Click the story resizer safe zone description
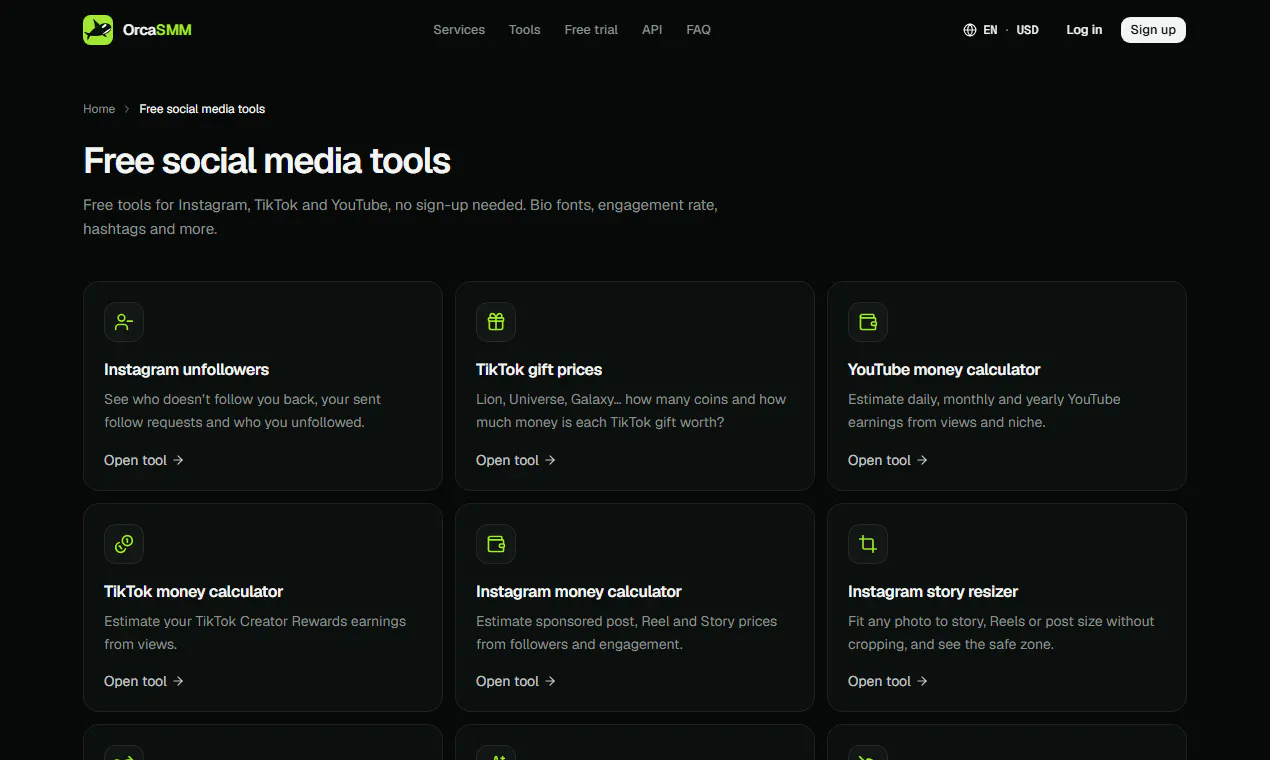Viewport: 1270px width, 760px height. (x=1001, y=633)
